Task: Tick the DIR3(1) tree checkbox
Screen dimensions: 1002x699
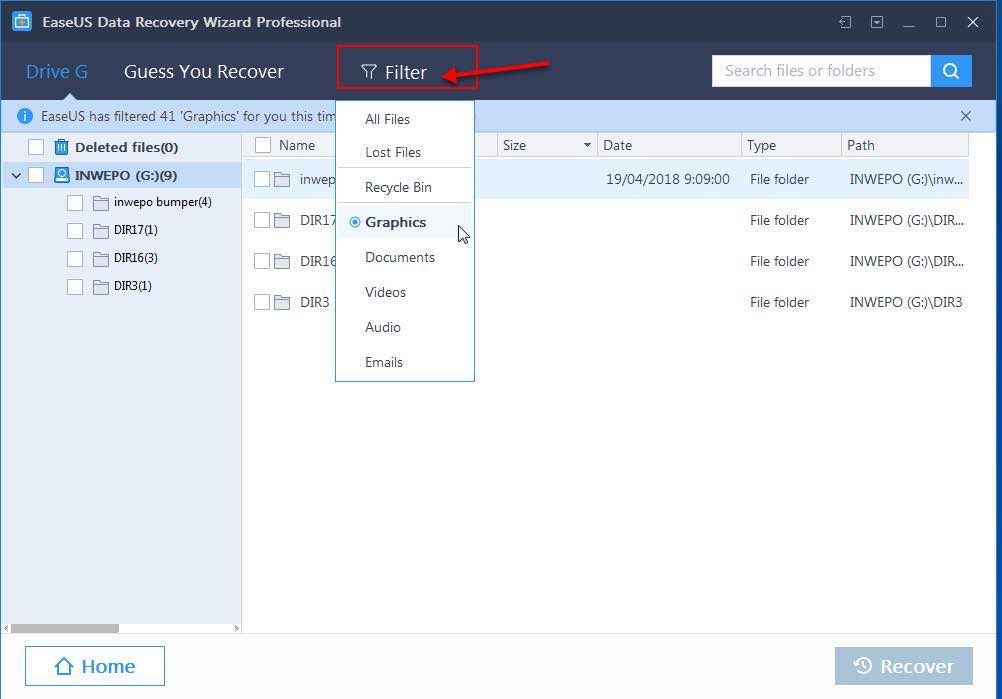Action: pos(75,287)
